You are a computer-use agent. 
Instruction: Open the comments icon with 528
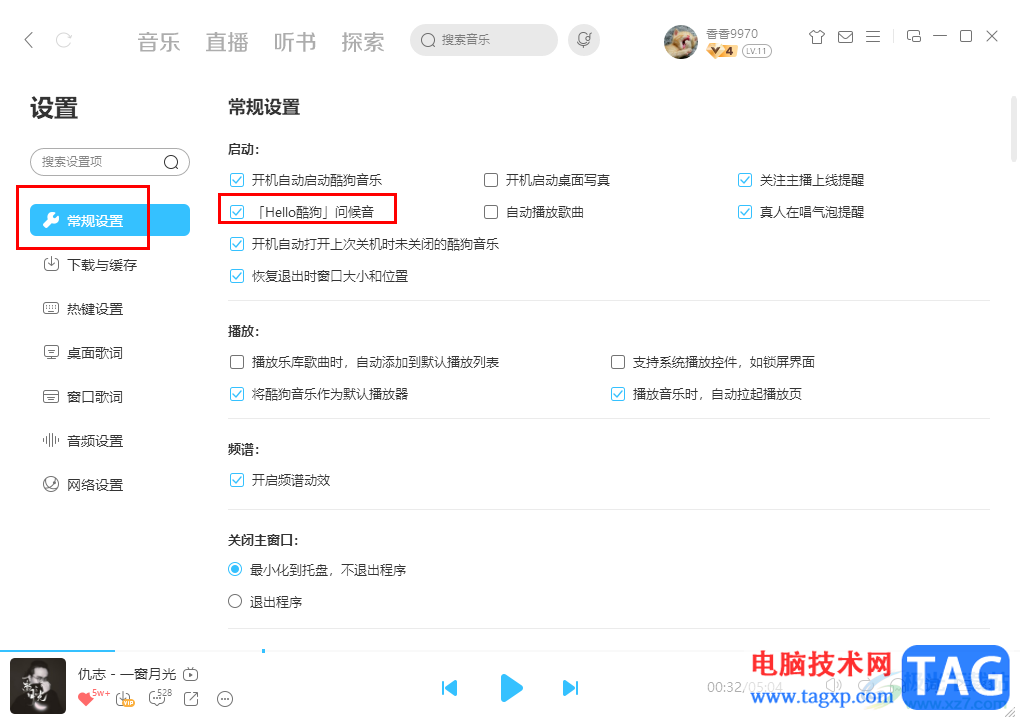pyautogui.click(x=157, y=699)
